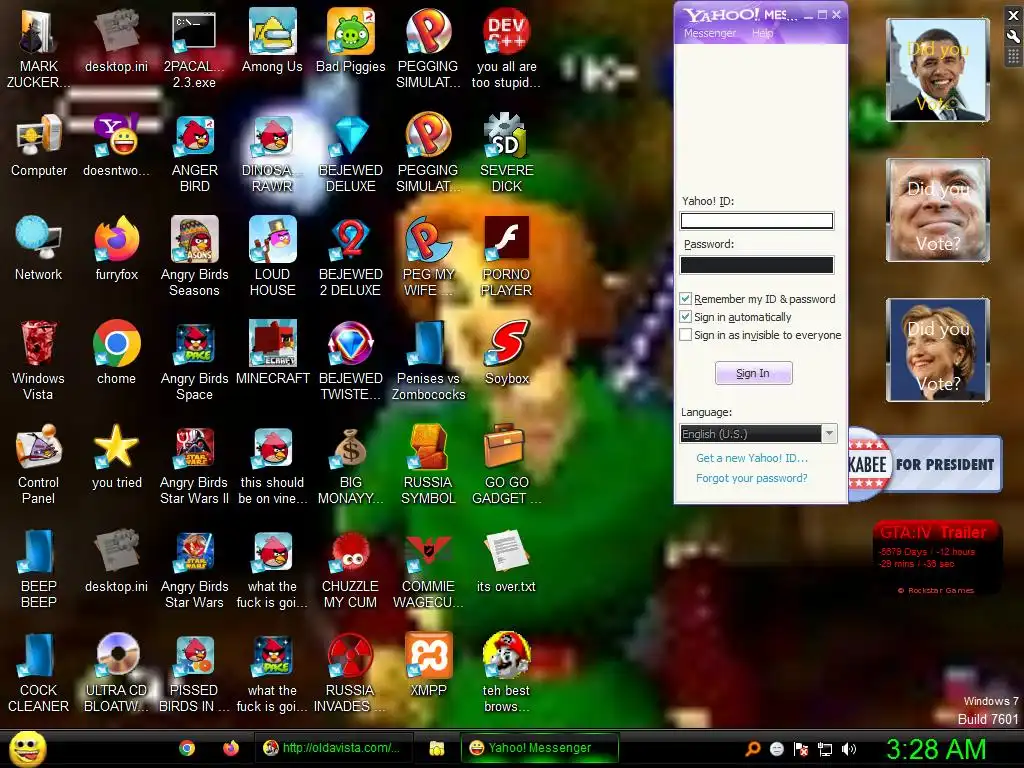Viewport: 1024px width, 768px height.
Task: Open the Help menu in Yahoo Messenger
Action: pyautogui.click(x=762, y=33)
